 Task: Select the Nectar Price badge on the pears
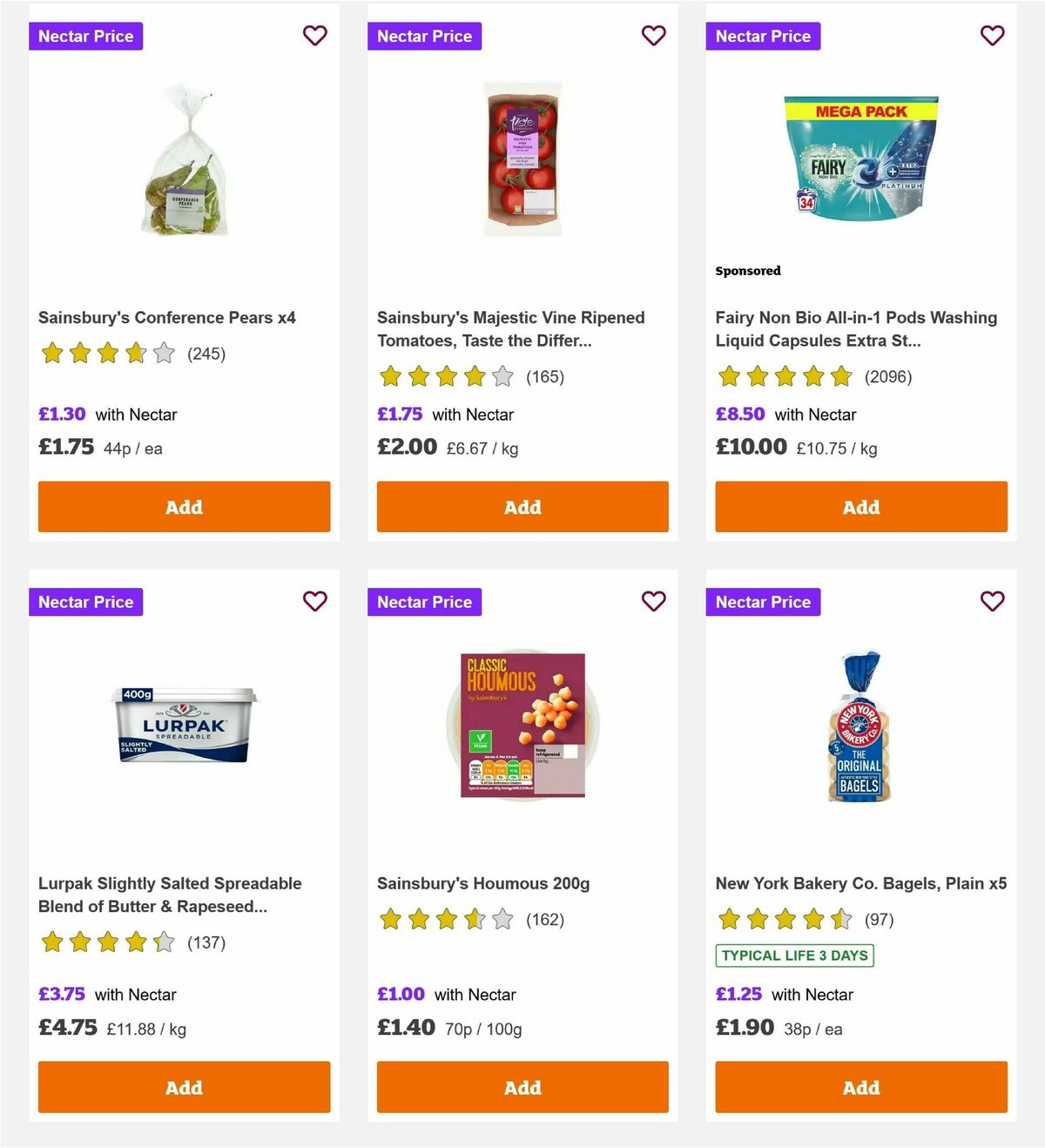85,36
